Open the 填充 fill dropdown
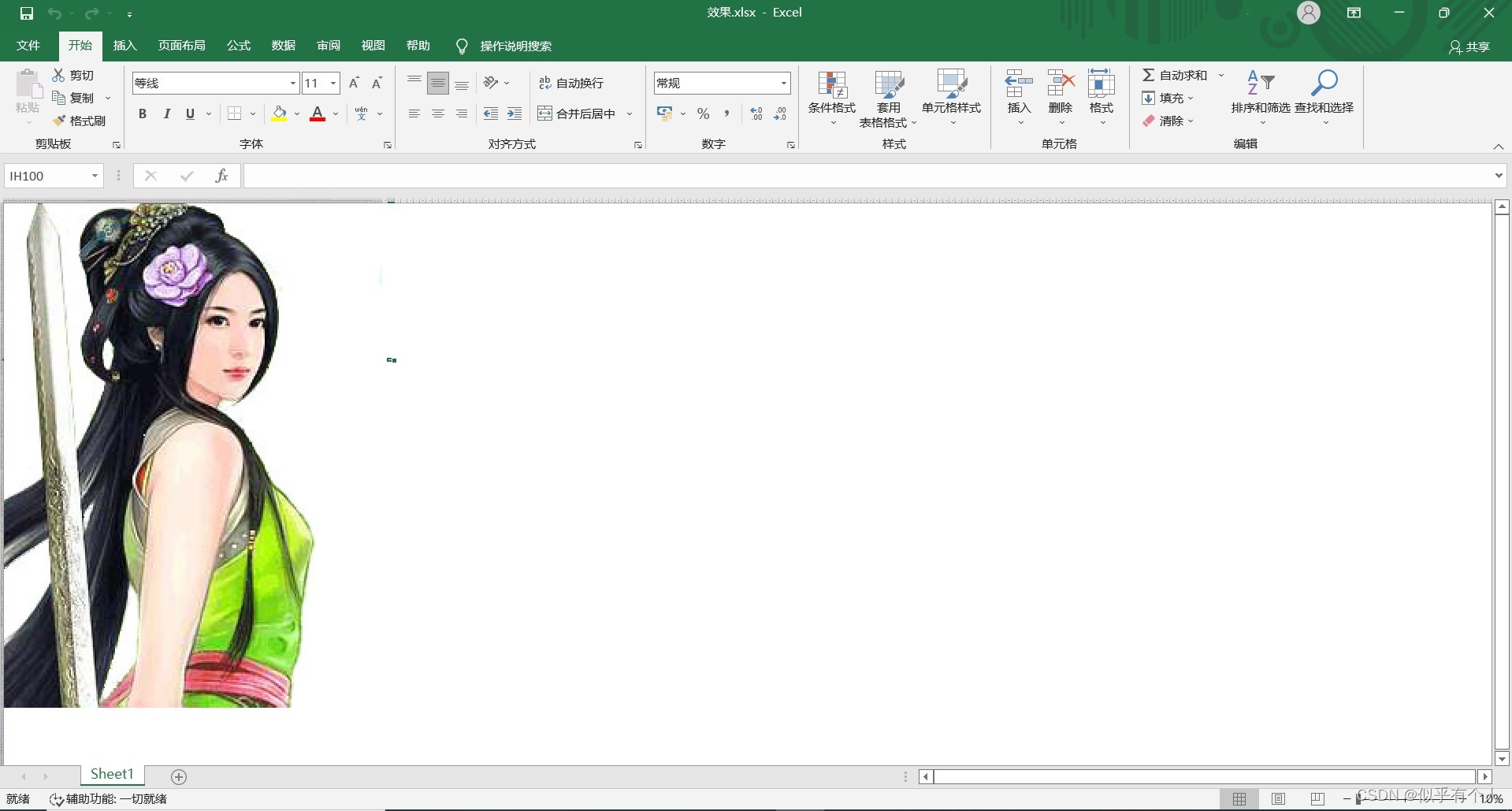Image resolution: width=1512 pixels, height=811 pixels. point(1168,98)
